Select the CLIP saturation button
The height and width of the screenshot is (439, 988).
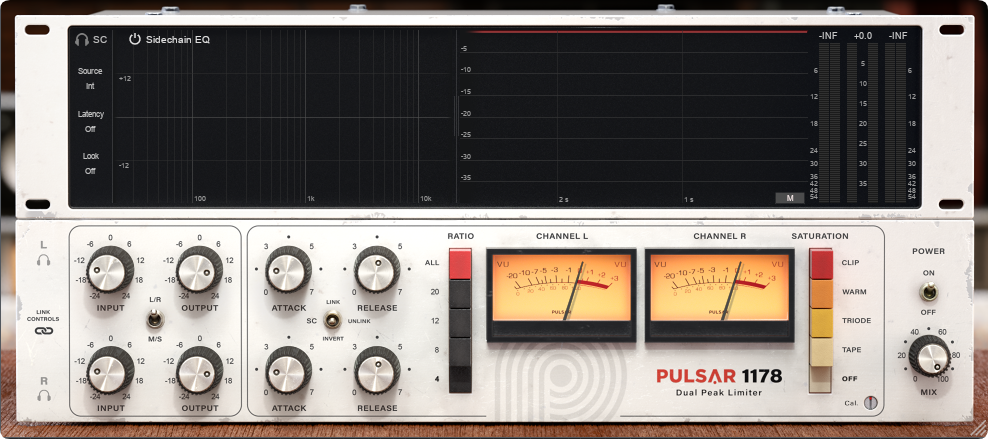pyautogui.click(x=821, y=263)
